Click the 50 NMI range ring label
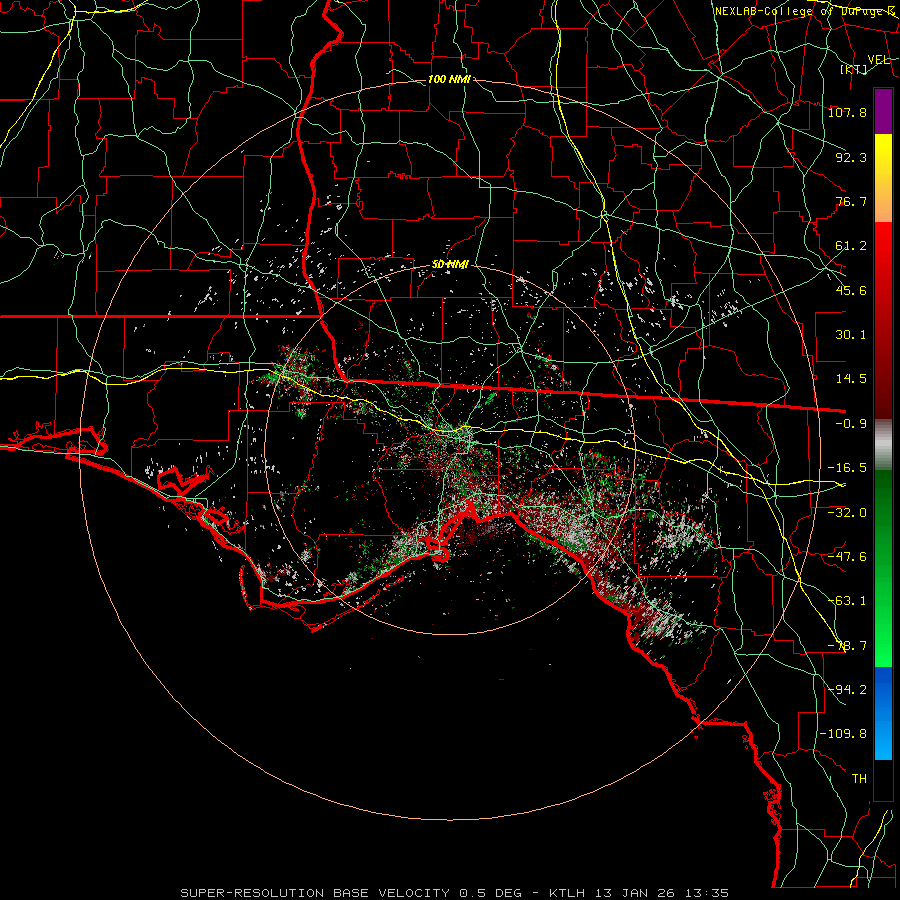This screenshot has width=900, height=900. click(x=450, y=265)
